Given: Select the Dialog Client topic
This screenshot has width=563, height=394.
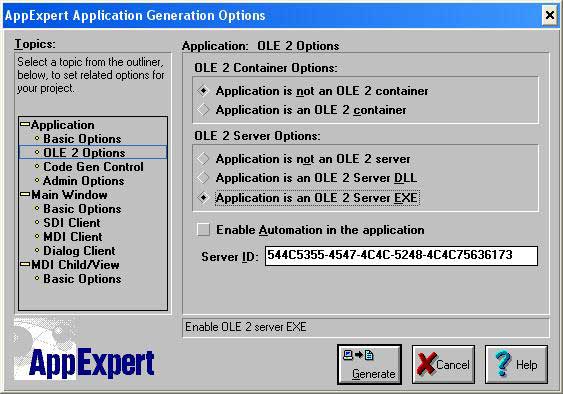Looking at the screenshot, I should [x=79, y=251].
